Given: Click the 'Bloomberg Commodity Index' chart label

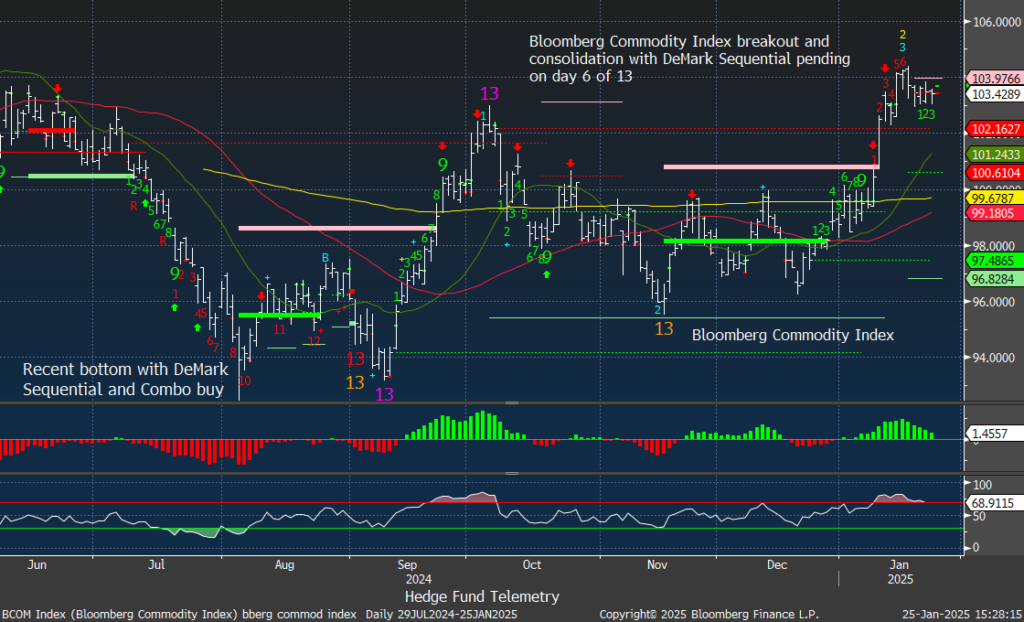Looking at the screenshot, I should (x=793, y=336).
